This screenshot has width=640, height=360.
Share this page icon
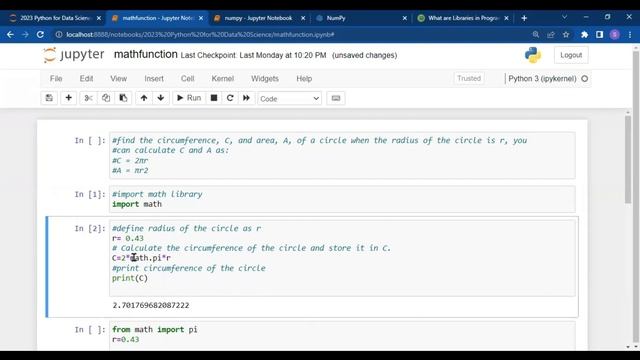tap(551, 35)
